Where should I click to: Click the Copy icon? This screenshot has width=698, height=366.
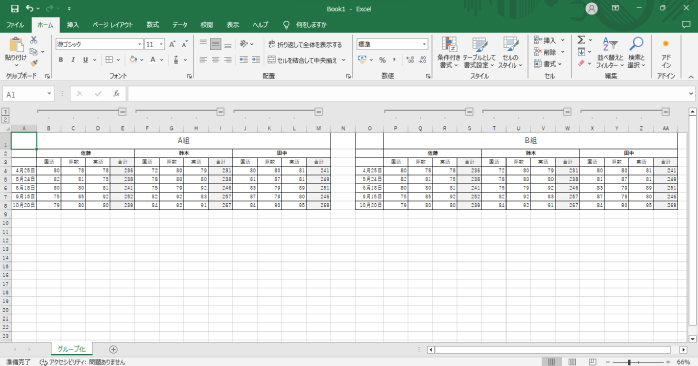pos(34,52)
